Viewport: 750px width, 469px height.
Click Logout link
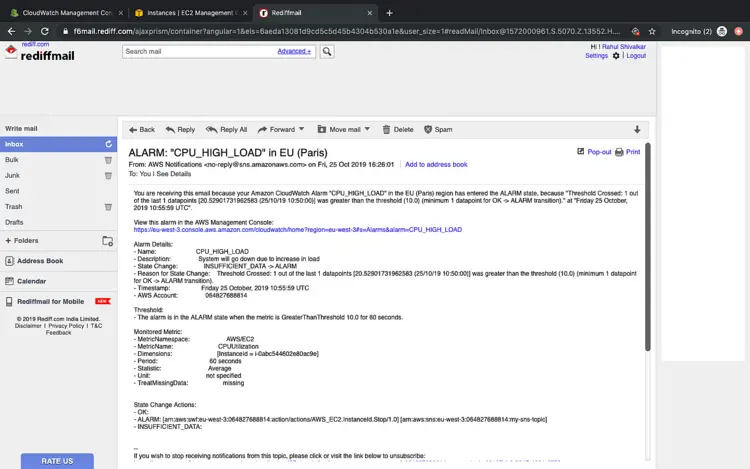(x=636, y=56)
